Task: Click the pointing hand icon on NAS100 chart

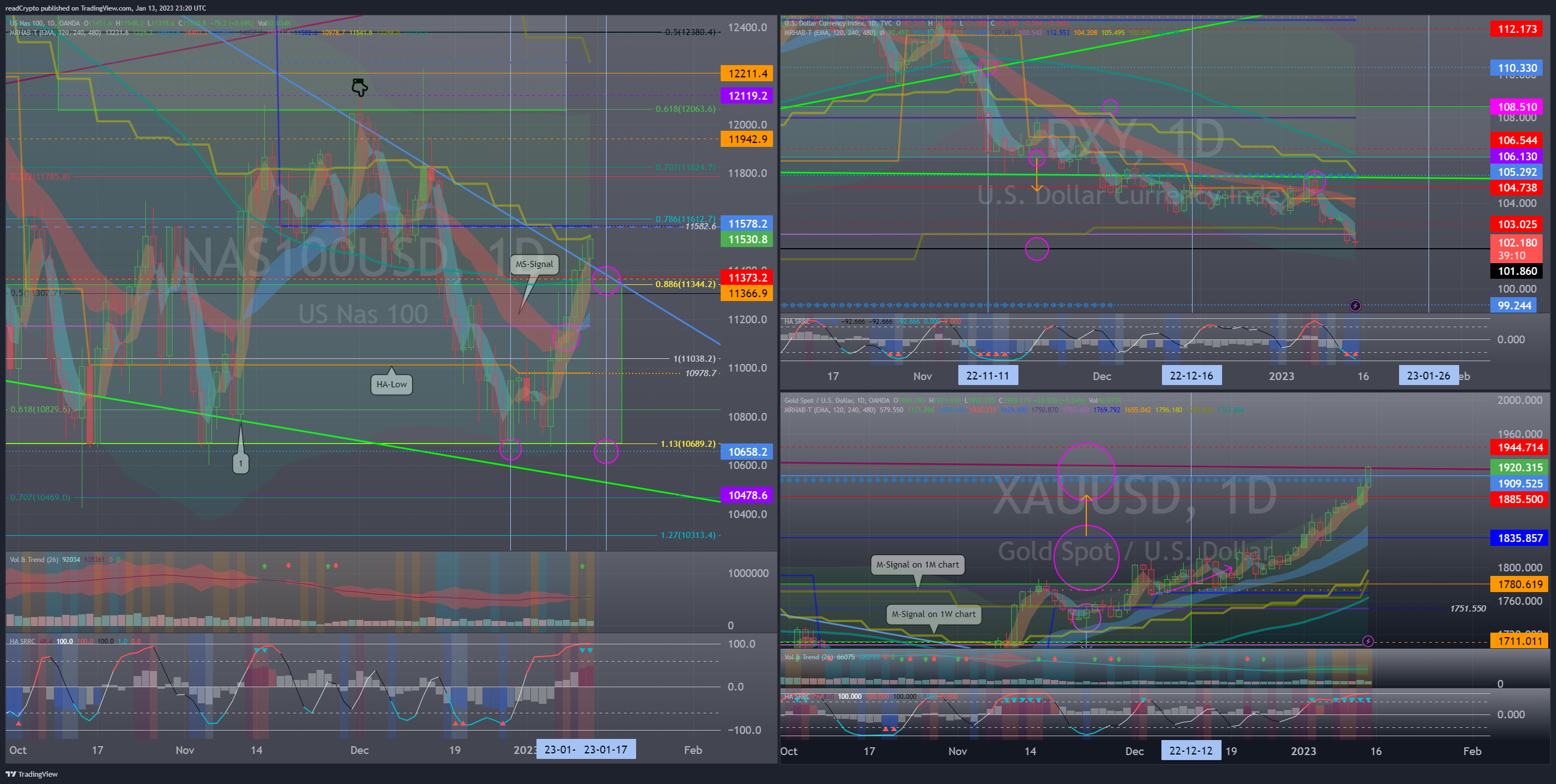Action: click(x=360, y=87)
